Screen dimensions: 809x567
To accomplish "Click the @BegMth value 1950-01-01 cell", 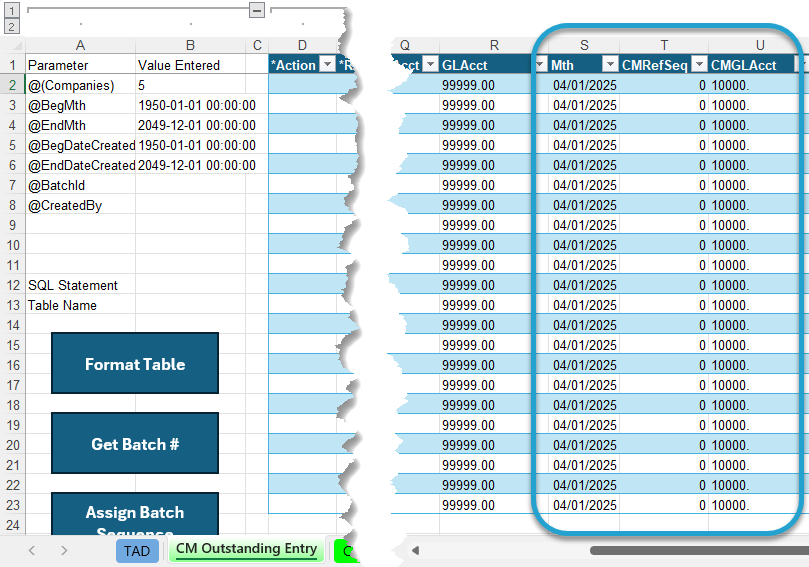I will 190,105.
